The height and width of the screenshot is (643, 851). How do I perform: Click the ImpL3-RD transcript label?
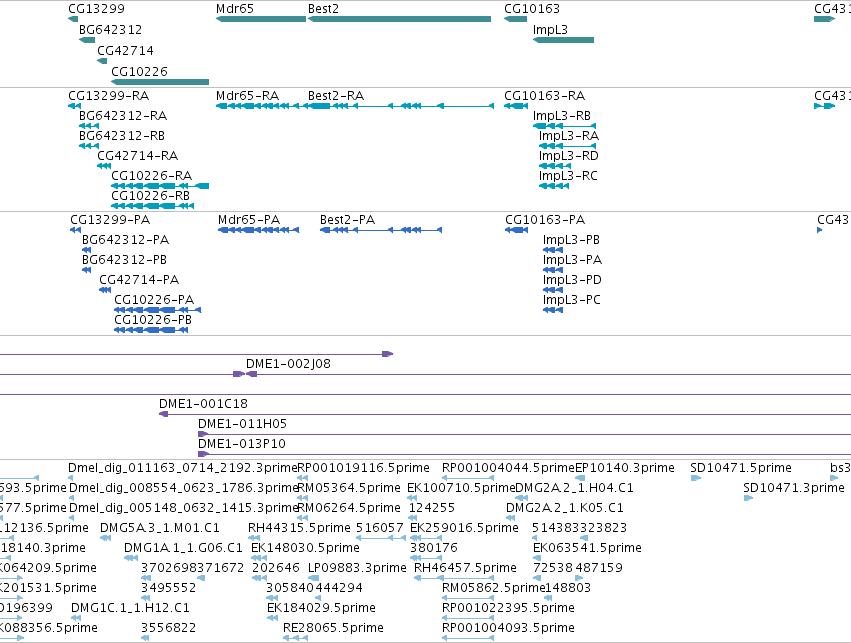(569, 156)
